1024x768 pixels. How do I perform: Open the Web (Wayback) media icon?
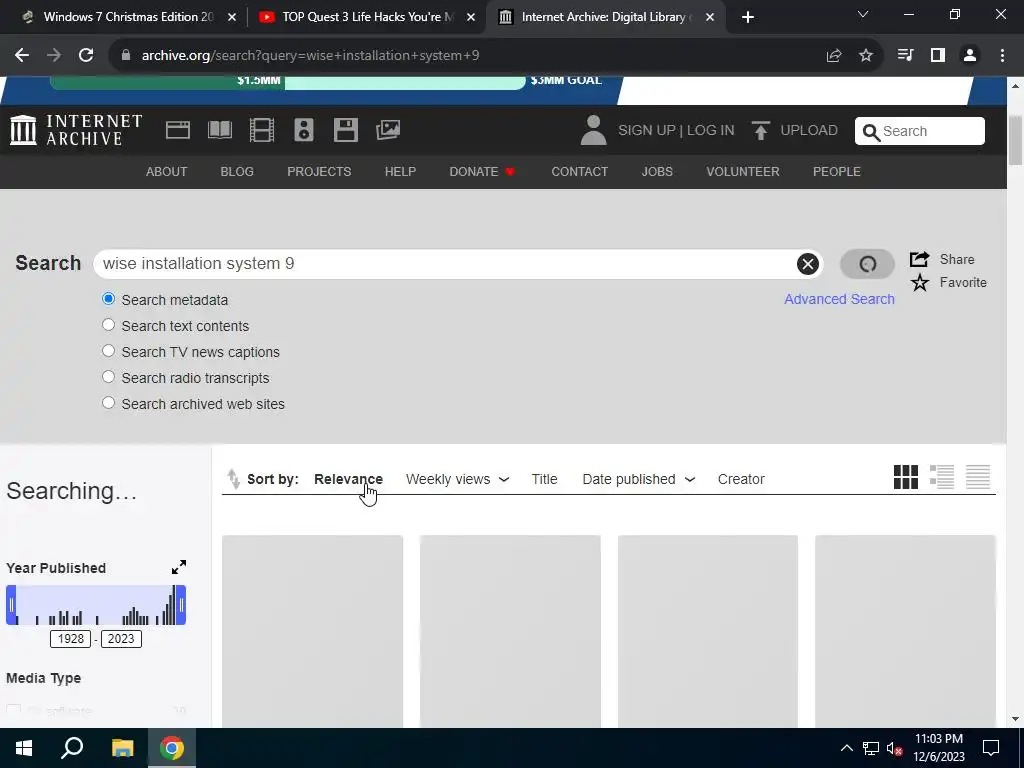178,130
